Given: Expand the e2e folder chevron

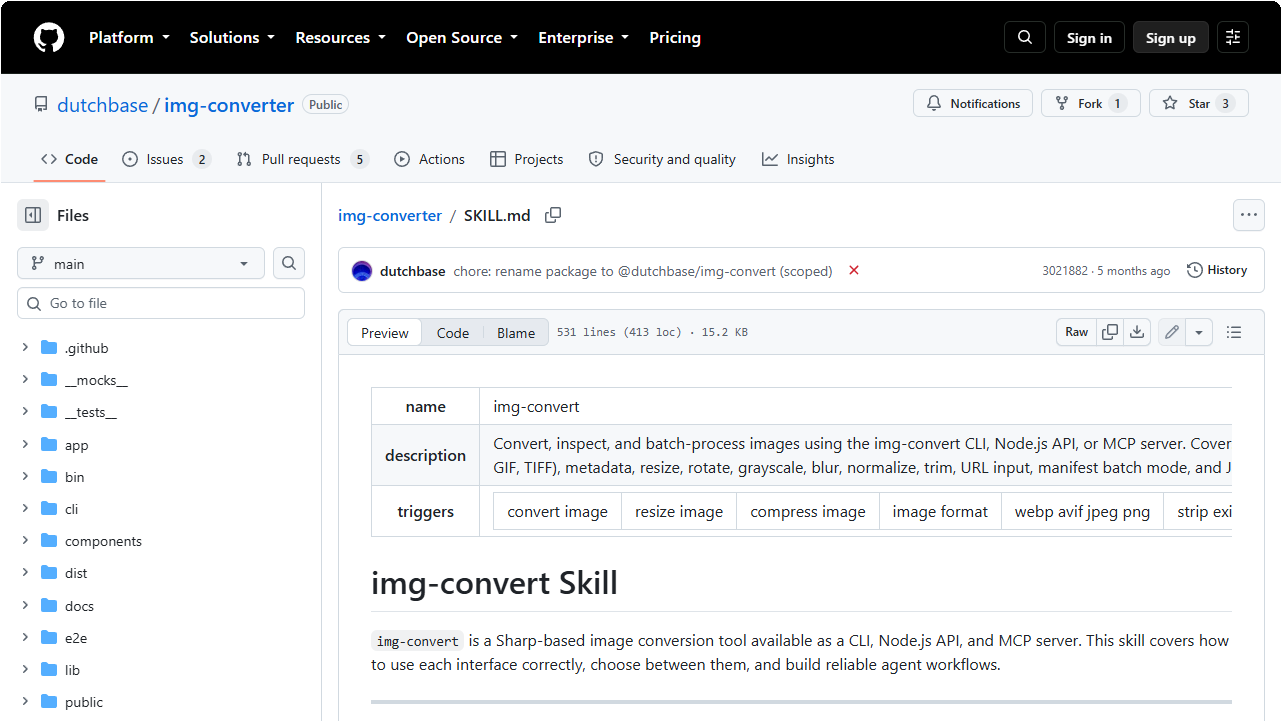Looking at the screenshot, I should click(x=25, y=638).
